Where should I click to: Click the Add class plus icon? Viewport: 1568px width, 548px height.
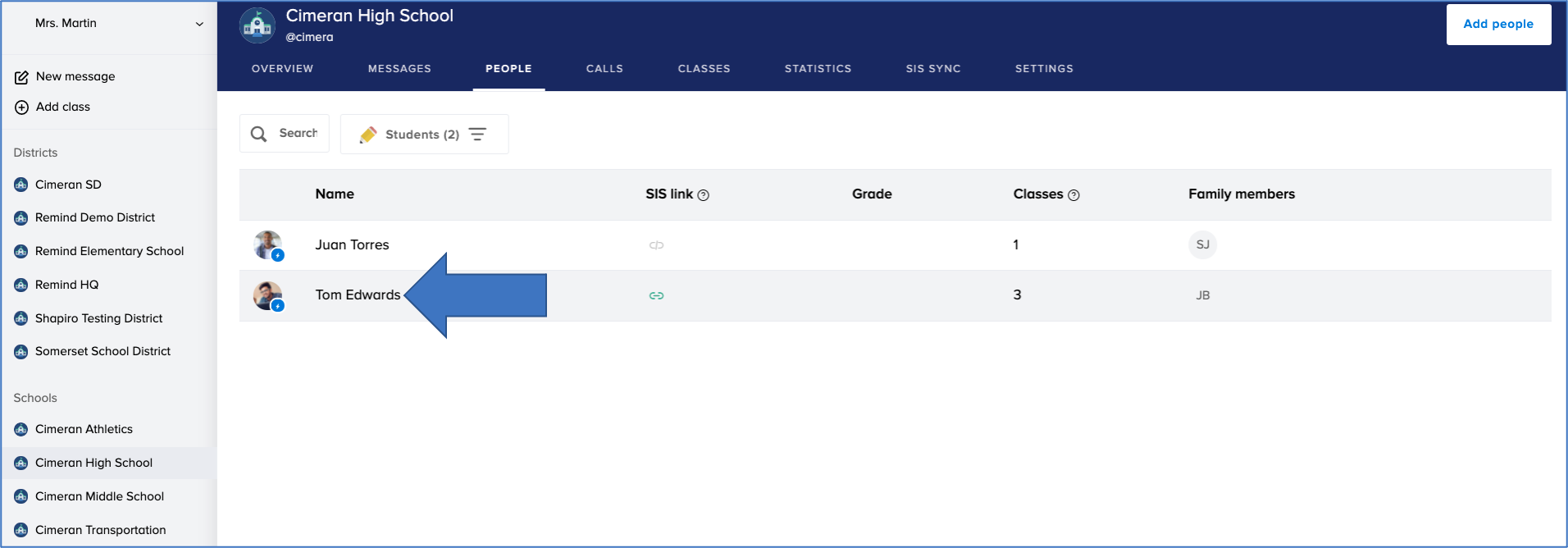(21, 107)
